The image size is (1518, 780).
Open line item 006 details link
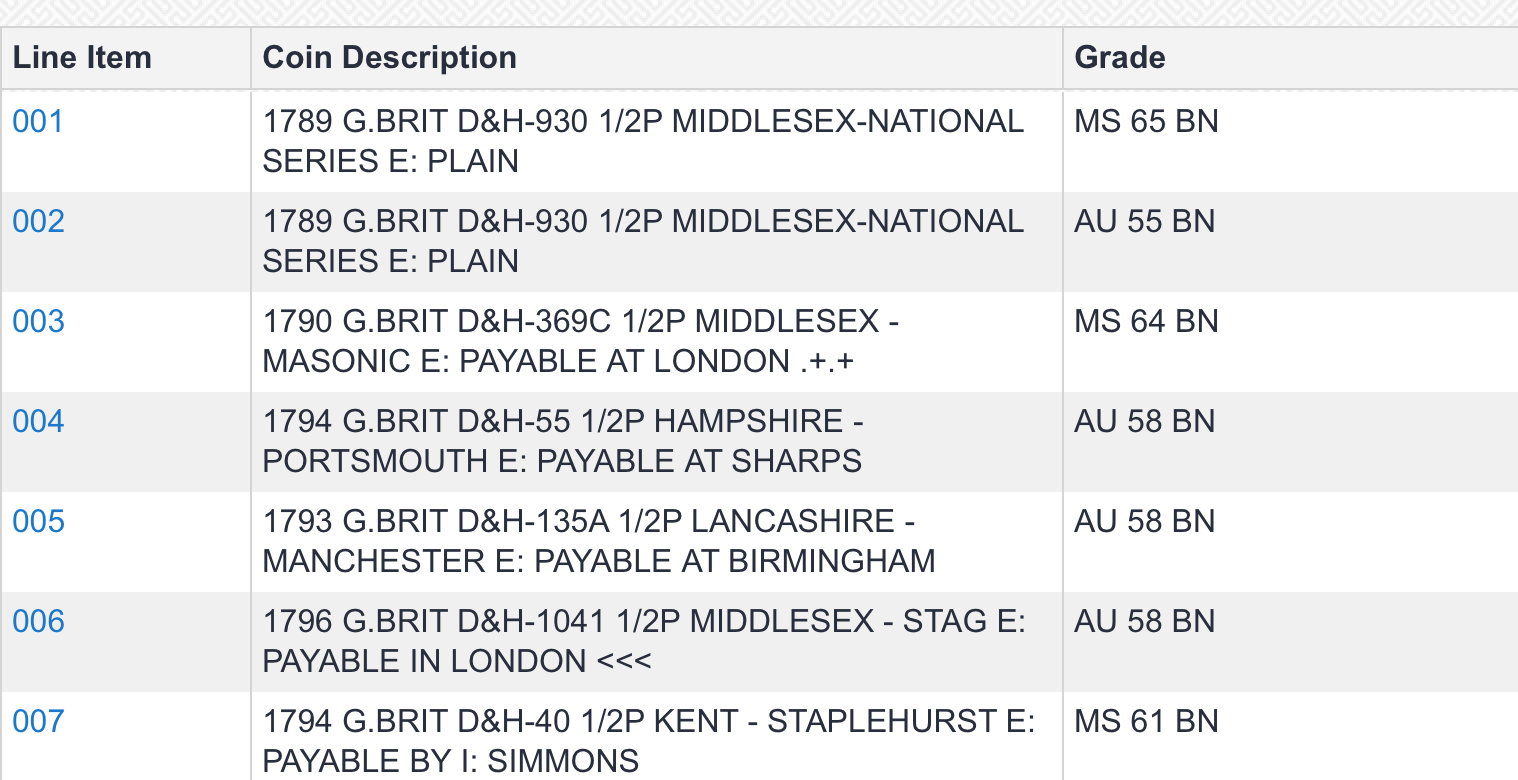coord(38,621)
